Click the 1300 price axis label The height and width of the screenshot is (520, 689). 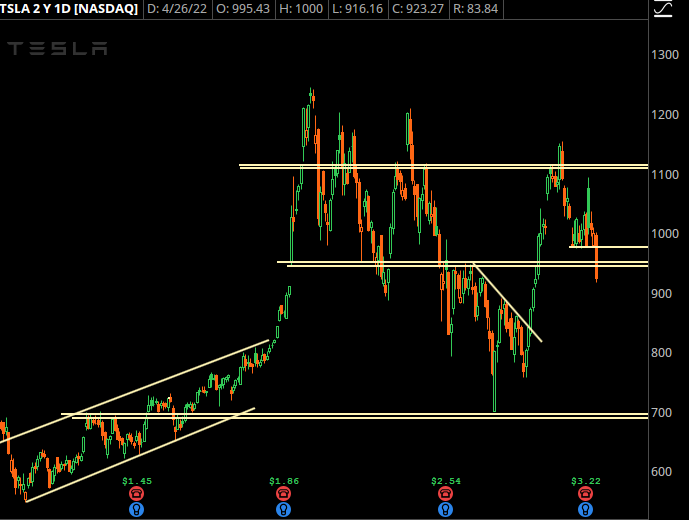tap(665, 55)
